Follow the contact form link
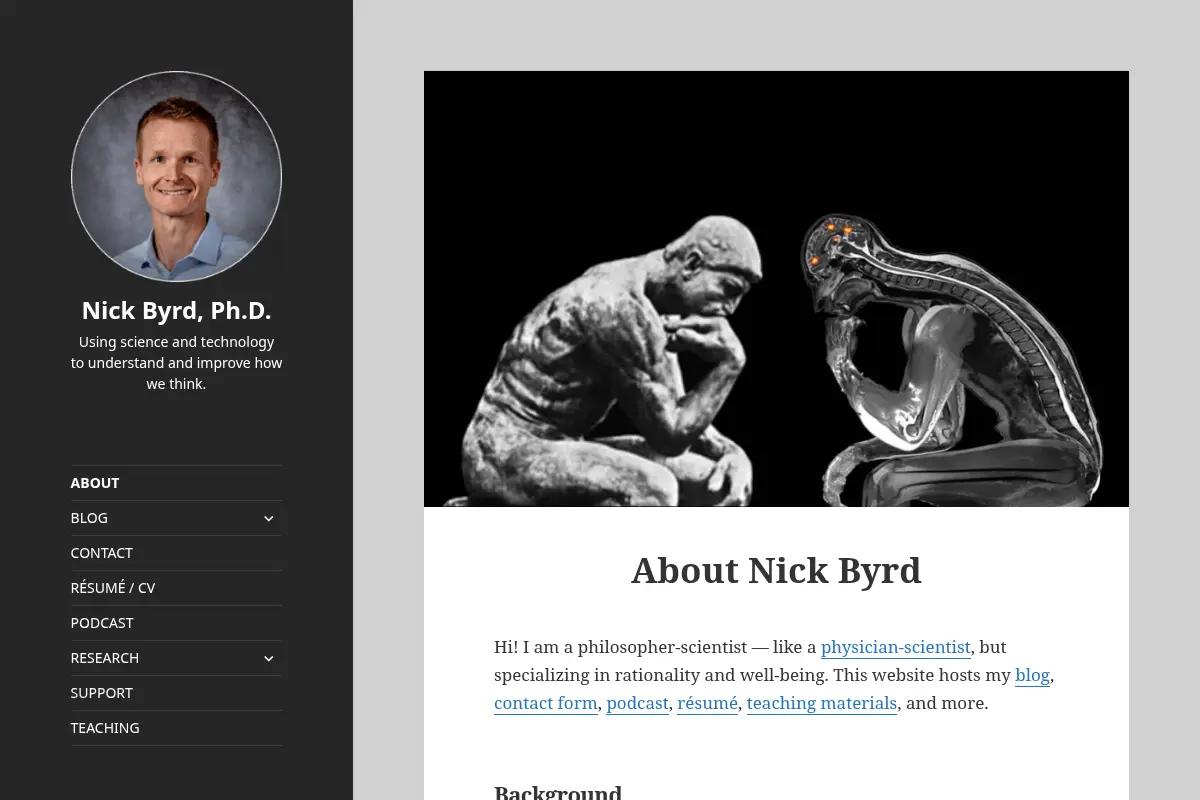The image size is (1200, 800). pyautogui.click(x=546, y=703)
